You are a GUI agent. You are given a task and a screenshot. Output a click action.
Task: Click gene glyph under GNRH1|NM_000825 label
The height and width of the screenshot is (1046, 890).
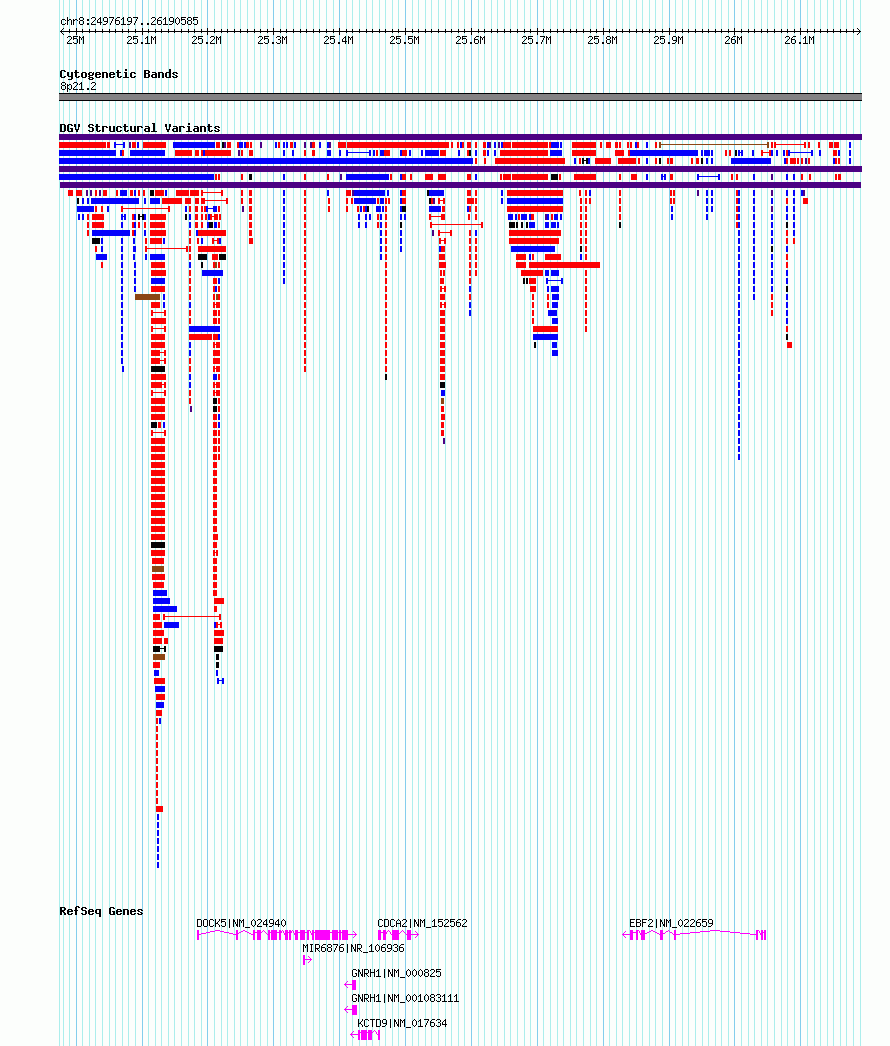click(x=350, y=985)
